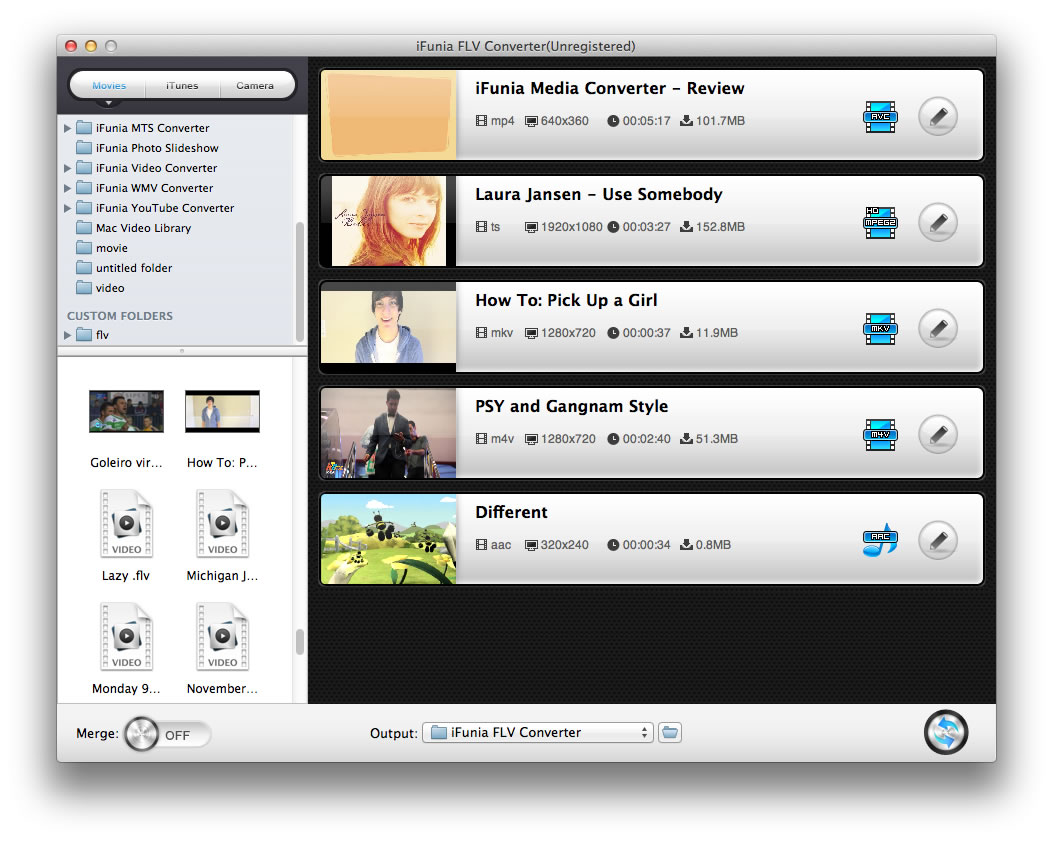1053x841 pixels.
Task: Select the video folder
Action: coord(101,287)
